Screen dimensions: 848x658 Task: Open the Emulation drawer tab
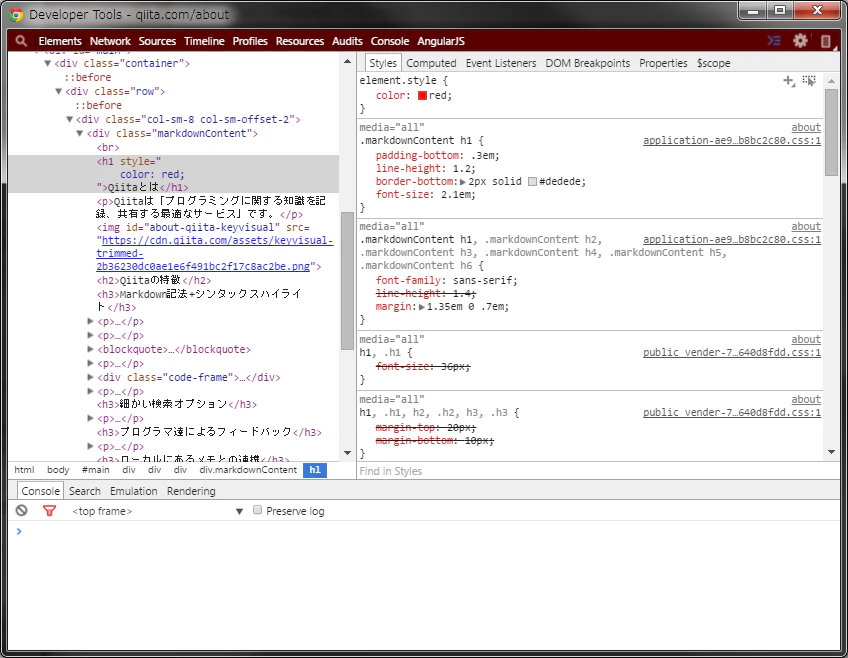click(134, 491)
